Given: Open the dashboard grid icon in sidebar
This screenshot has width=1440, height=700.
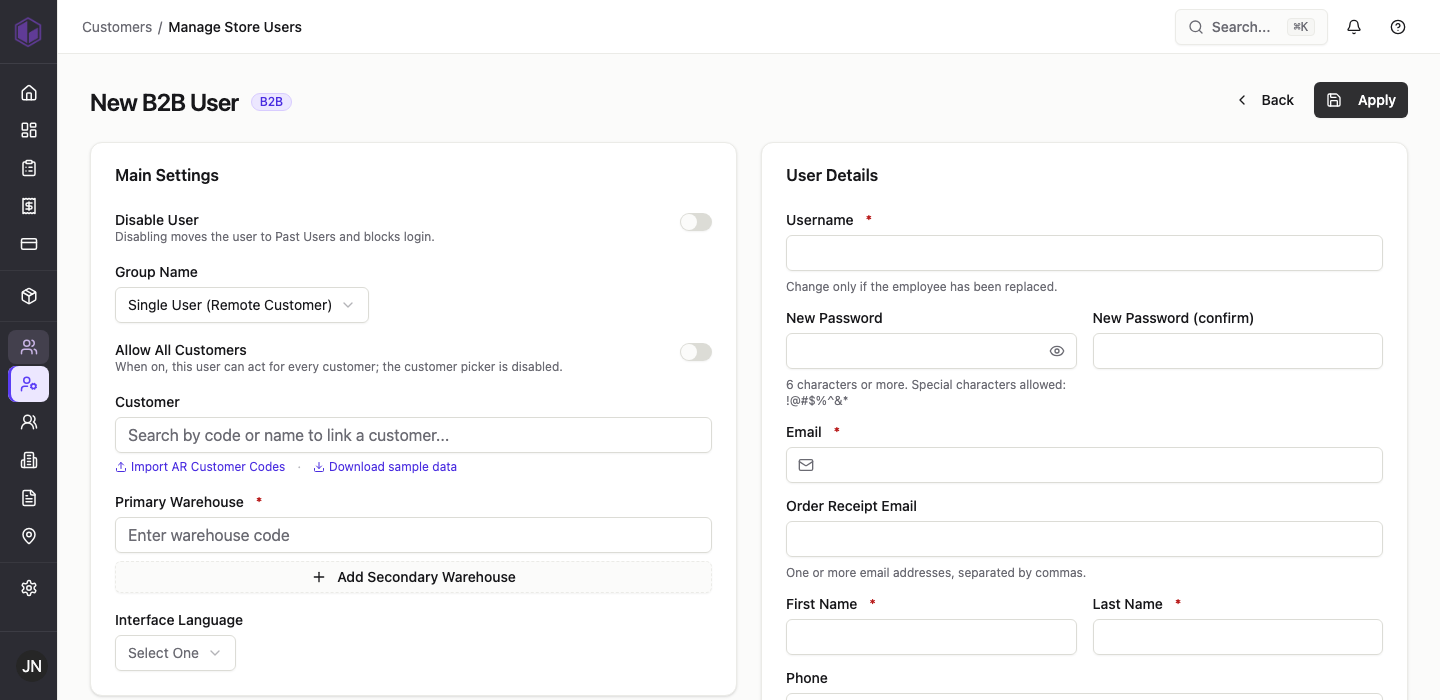Looking at the screenshot, I should click(x=29, y=130).
